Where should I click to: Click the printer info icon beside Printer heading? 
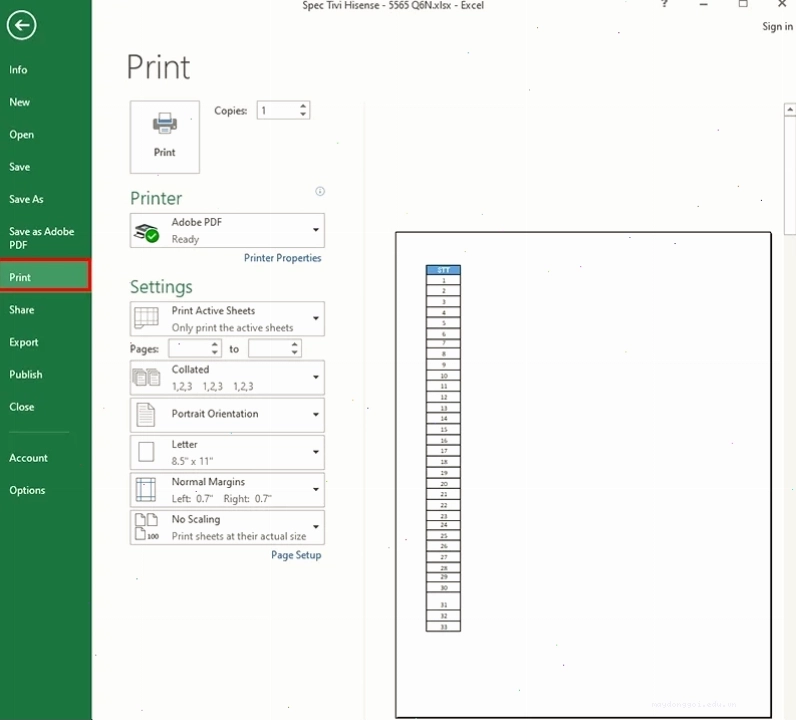coord(320,191)
